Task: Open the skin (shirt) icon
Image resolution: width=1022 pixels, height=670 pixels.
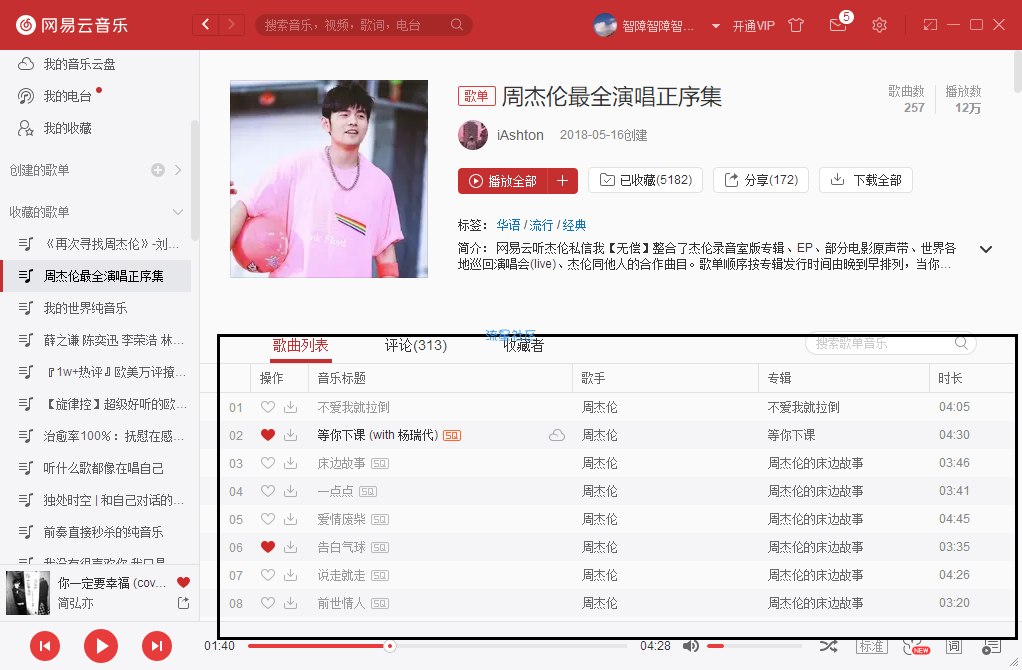Action: click(x=796, y=25)
